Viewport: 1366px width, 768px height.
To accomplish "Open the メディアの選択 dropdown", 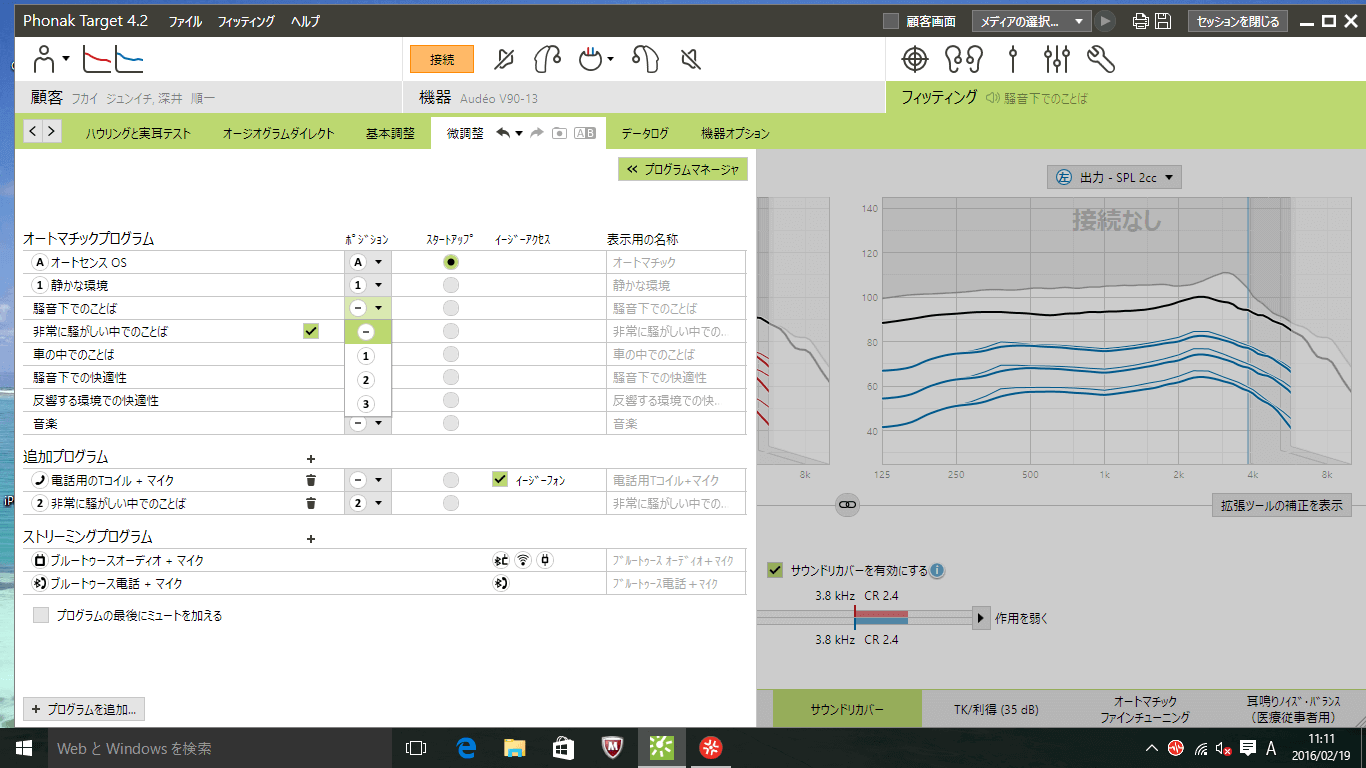I will 1033,21.
